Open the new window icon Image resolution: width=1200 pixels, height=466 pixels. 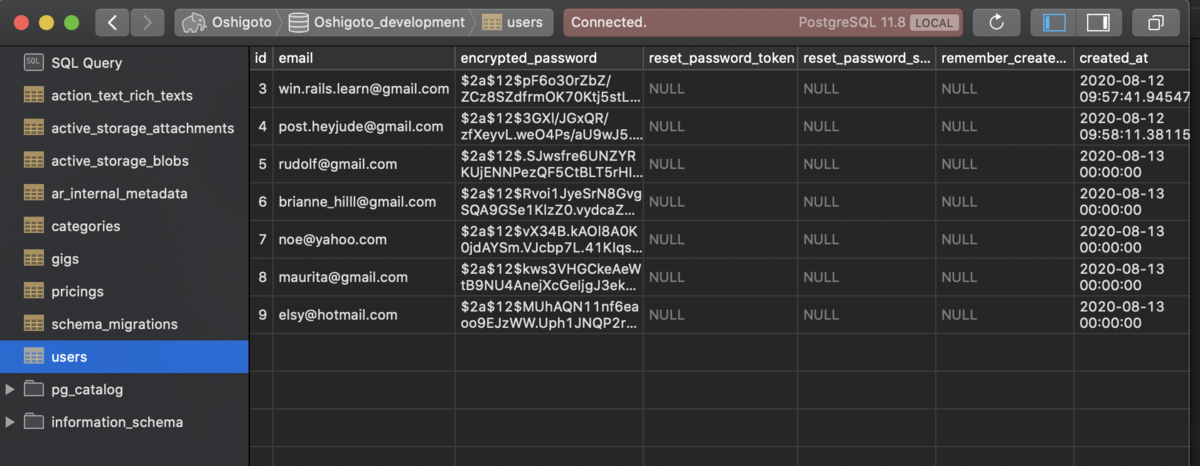pos(1156,22)
